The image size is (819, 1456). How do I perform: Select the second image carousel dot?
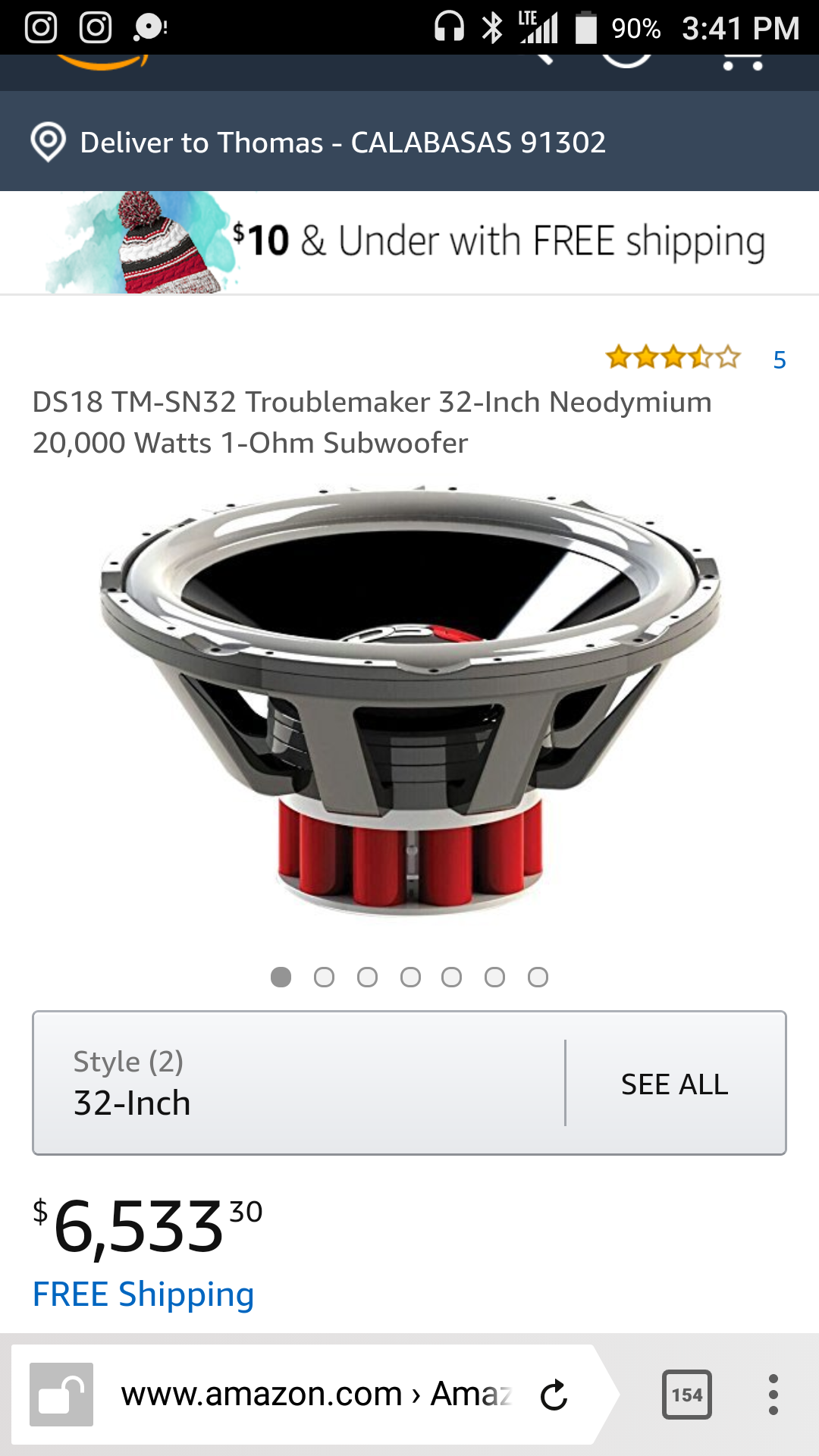tap(324, 977)
